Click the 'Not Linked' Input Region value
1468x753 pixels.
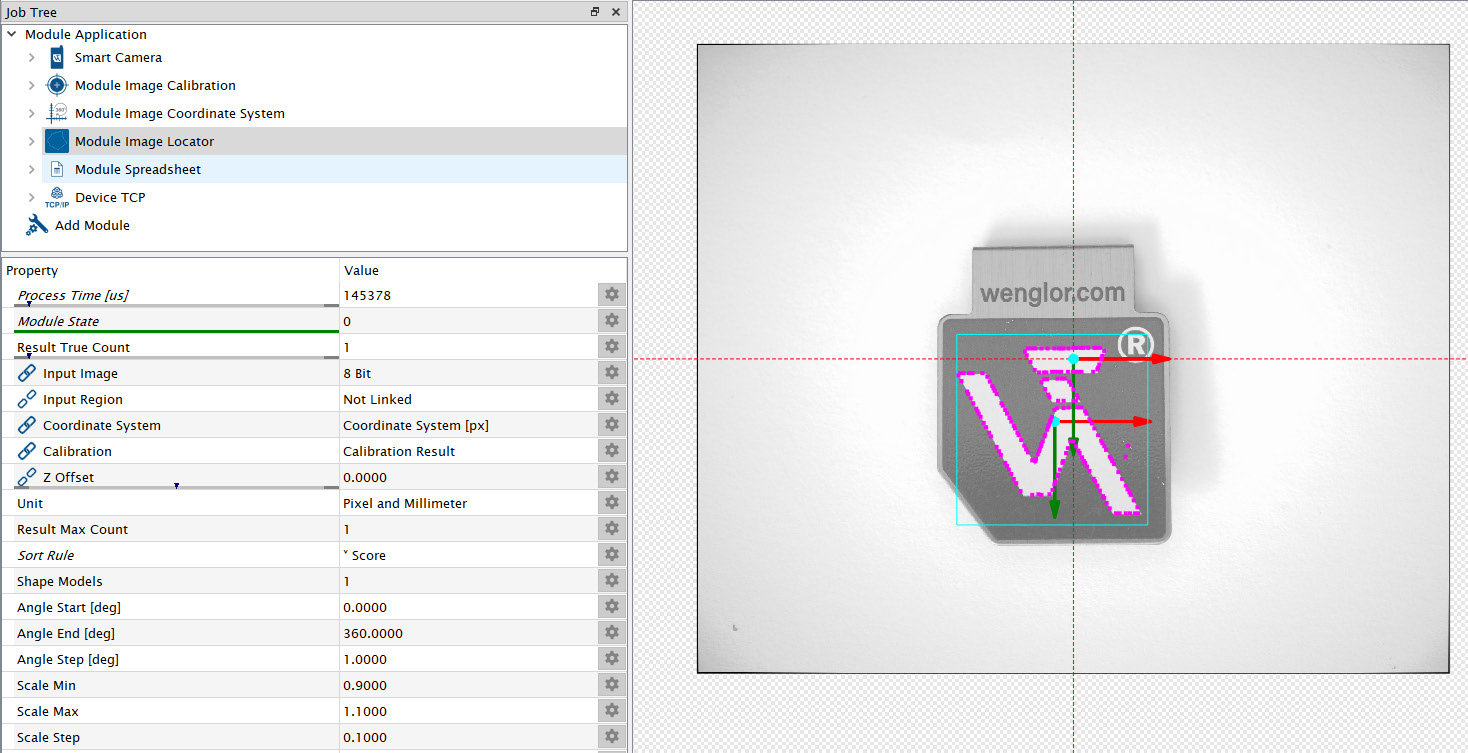pyautogui.click(x=377, y=399)
